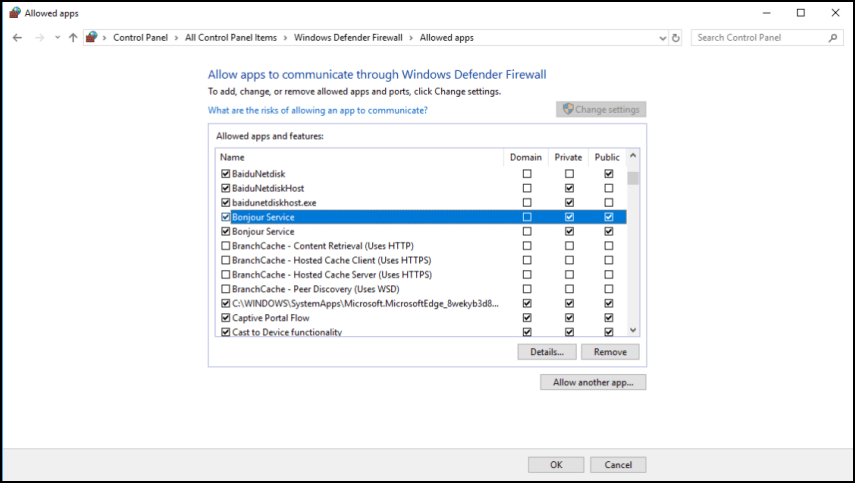The width and height of the screenshot is (855, 483).
Task: Open the Control Panel breadcrumb
Action: (140, 38)
